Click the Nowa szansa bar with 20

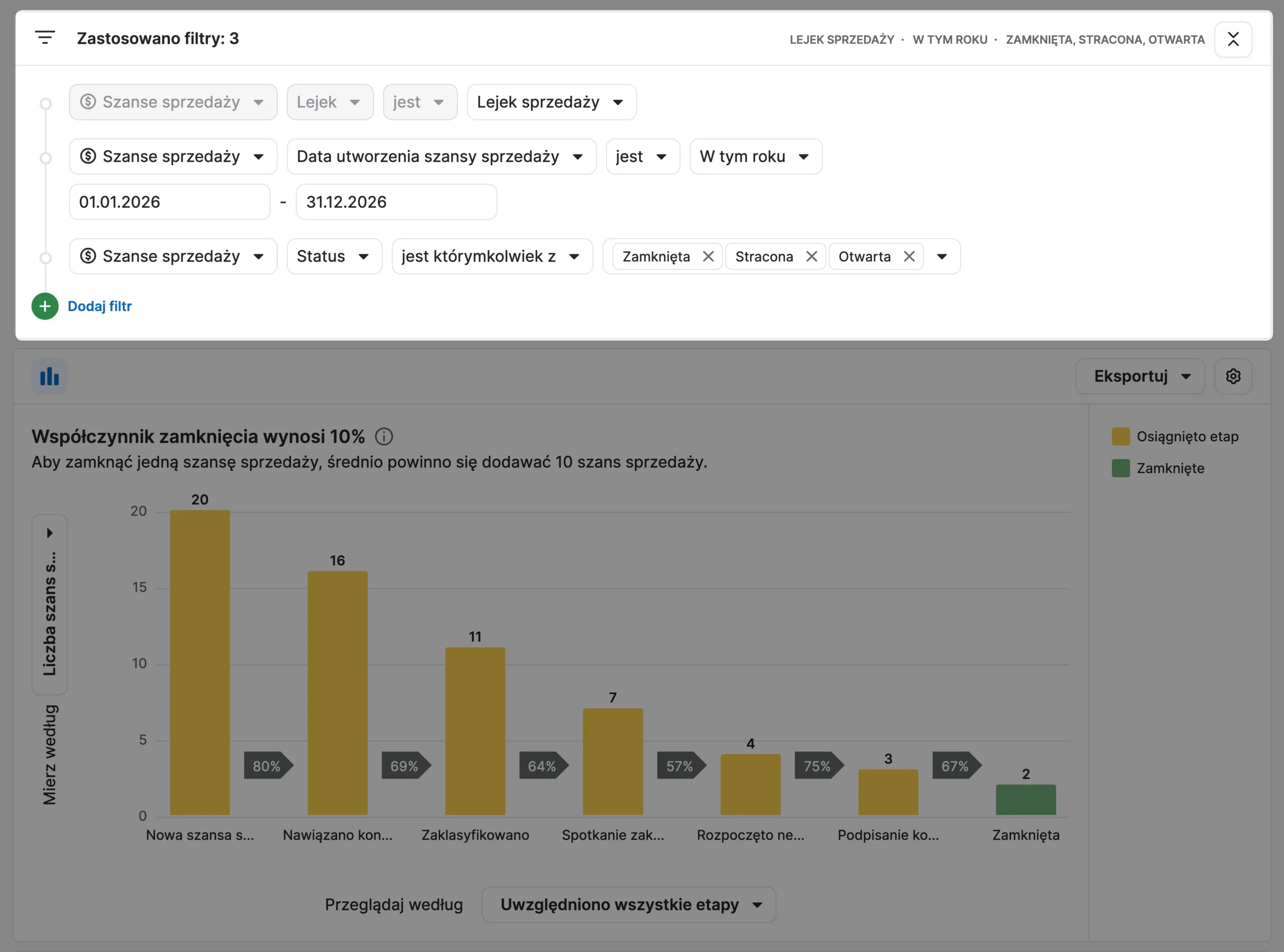point(200,663)
